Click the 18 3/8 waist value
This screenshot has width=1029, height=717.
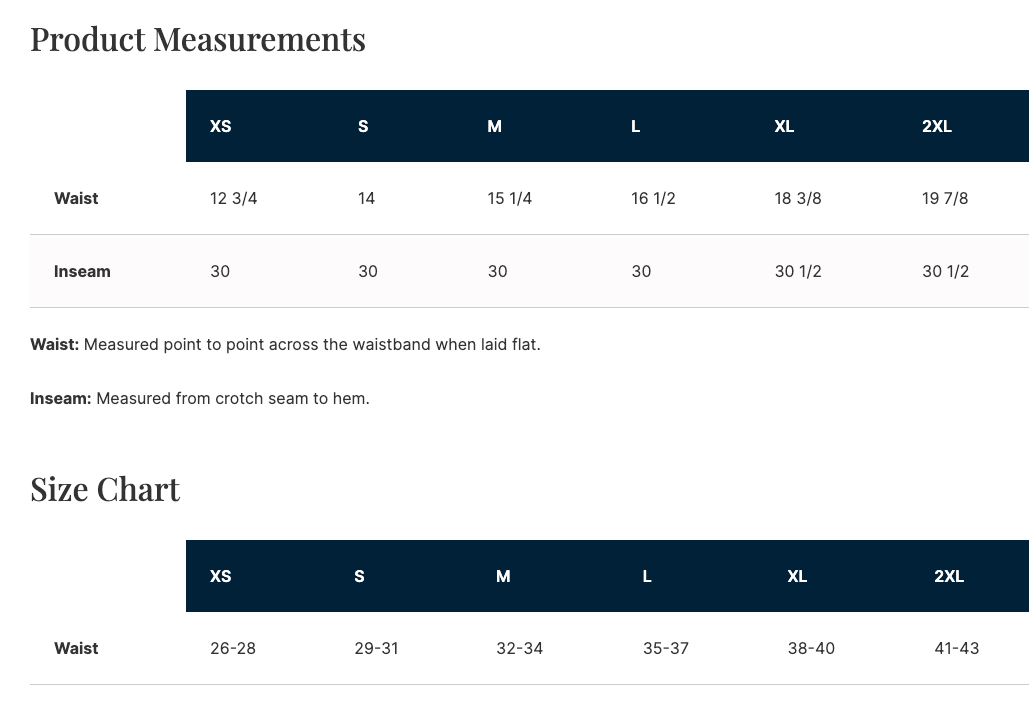798,198
